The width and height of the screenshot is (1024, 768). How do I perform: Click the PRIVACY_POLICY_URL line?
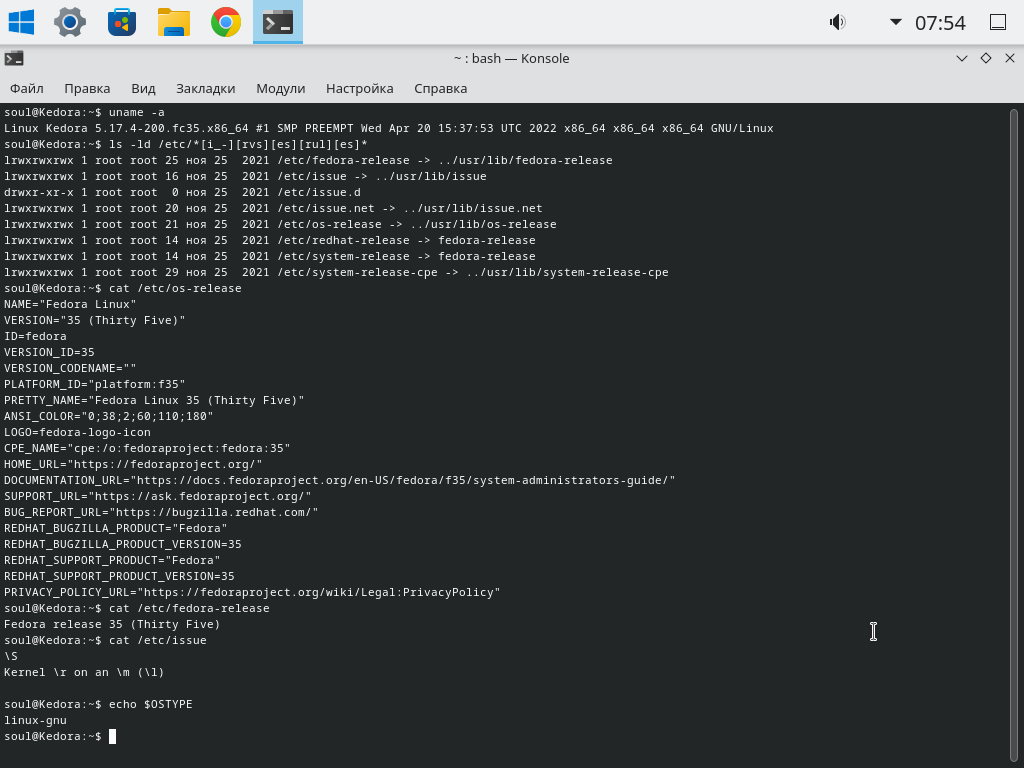tap(252, 592)
